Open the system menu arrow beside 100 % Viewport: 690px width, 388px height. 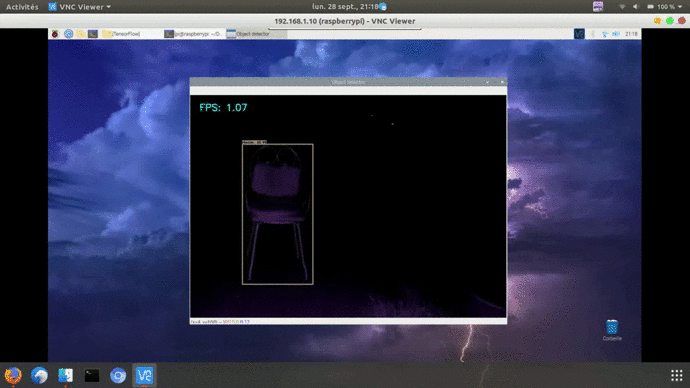pyautogui.click(x=680, y=7)
